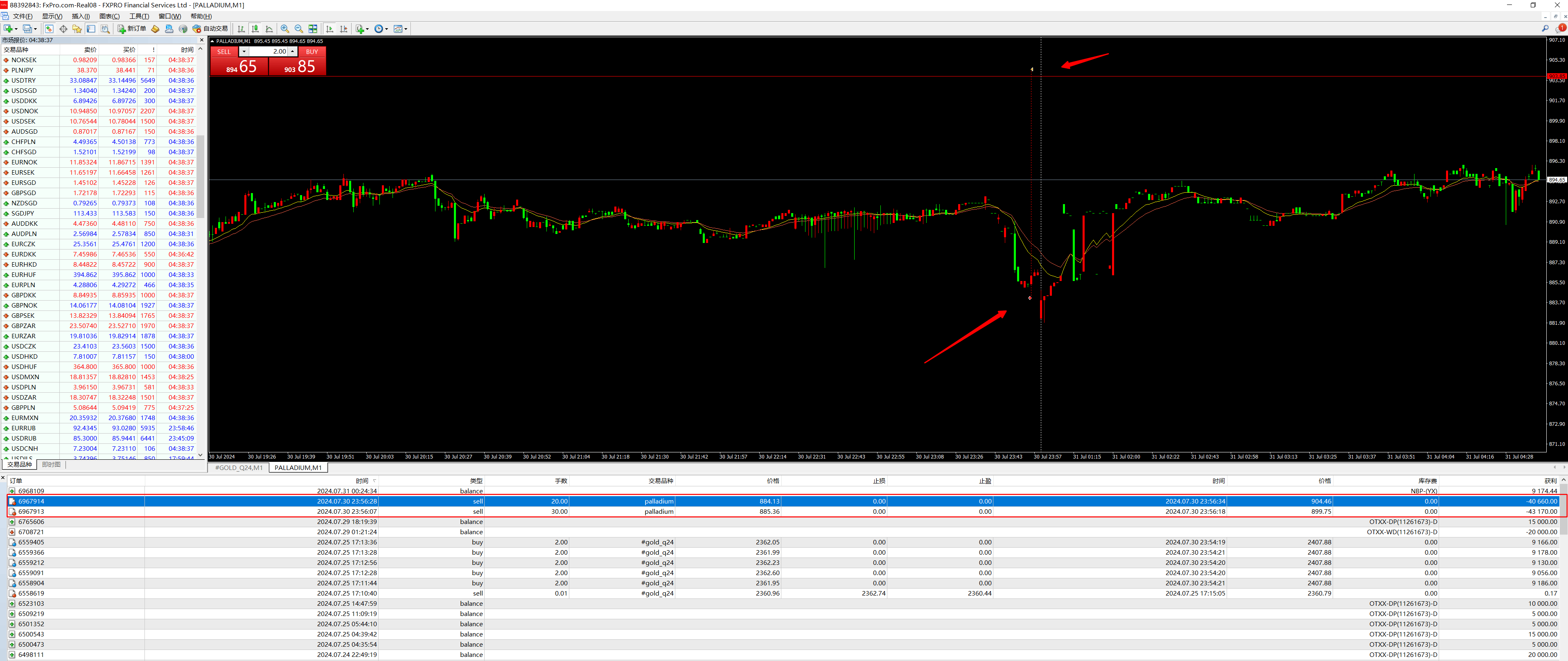Viewport: 1568px width, 661px height.
Task: Click the 新订单 new order icon
Action: 121,29
